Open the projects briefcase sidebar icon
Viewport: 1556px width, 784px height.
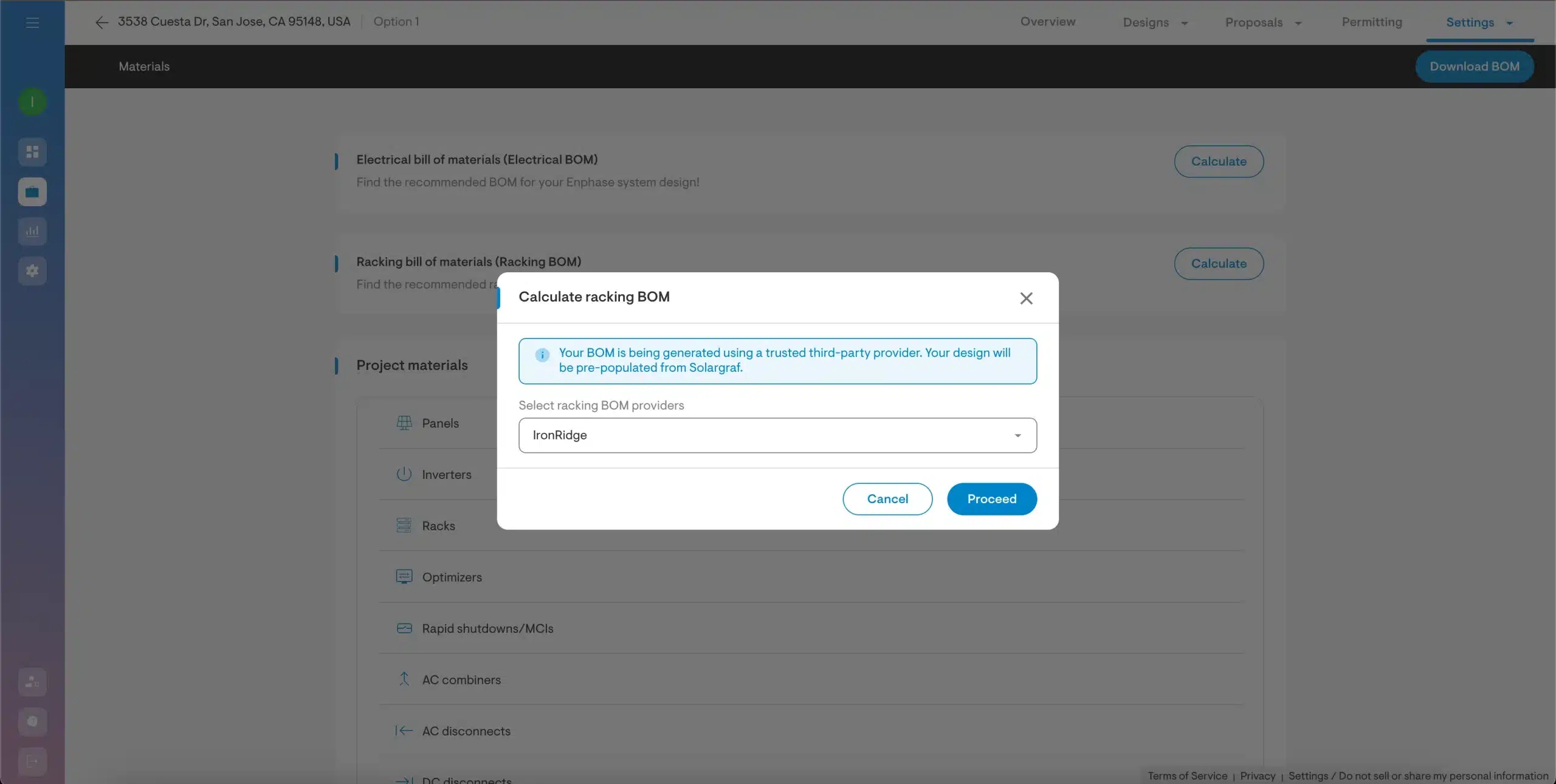(x=32, y=192)
